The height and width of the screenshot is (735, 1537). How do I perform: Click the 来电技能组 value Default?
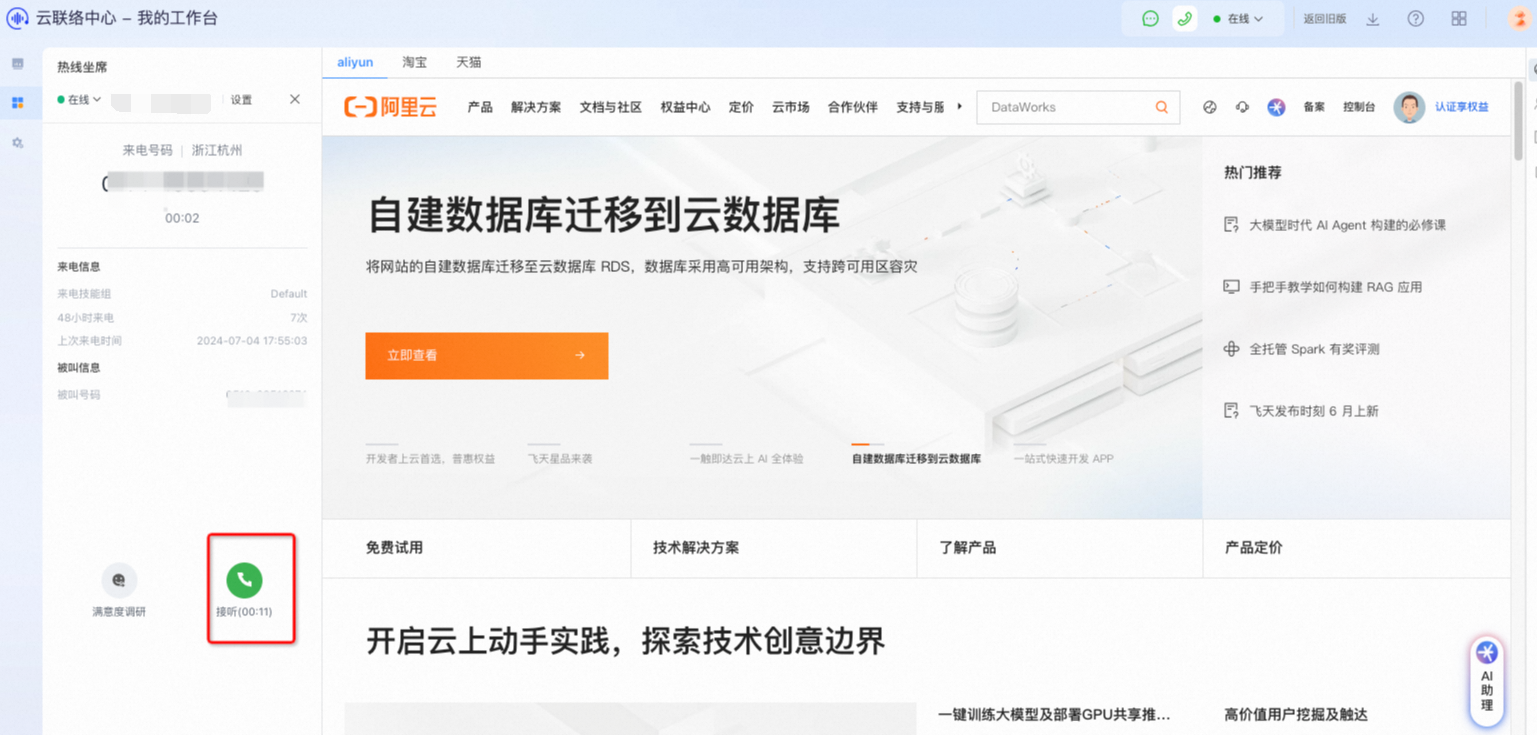pos(289,294)
